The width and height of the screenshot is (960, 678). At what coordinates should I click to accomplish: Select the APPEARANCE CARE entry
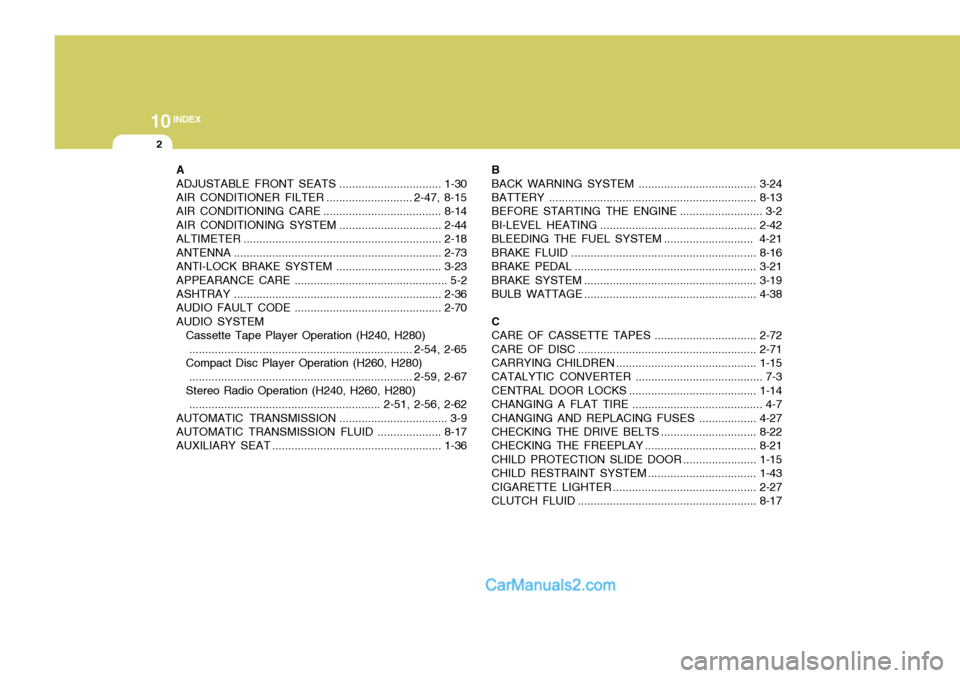(x=321, y=280)
